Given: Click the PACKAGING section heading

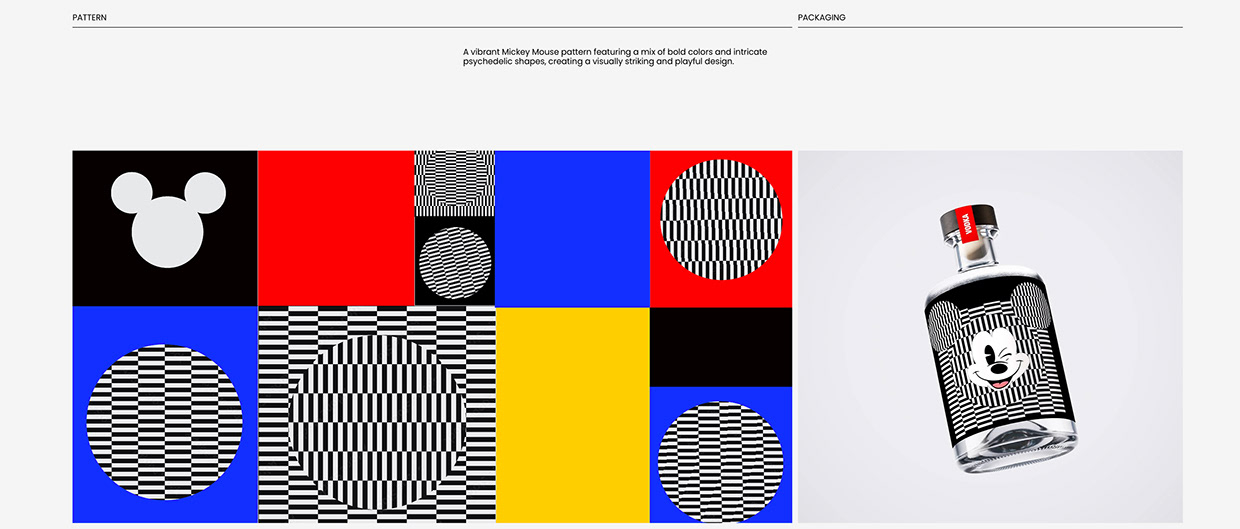Looking at the screenshot, I should click(821, 18).
